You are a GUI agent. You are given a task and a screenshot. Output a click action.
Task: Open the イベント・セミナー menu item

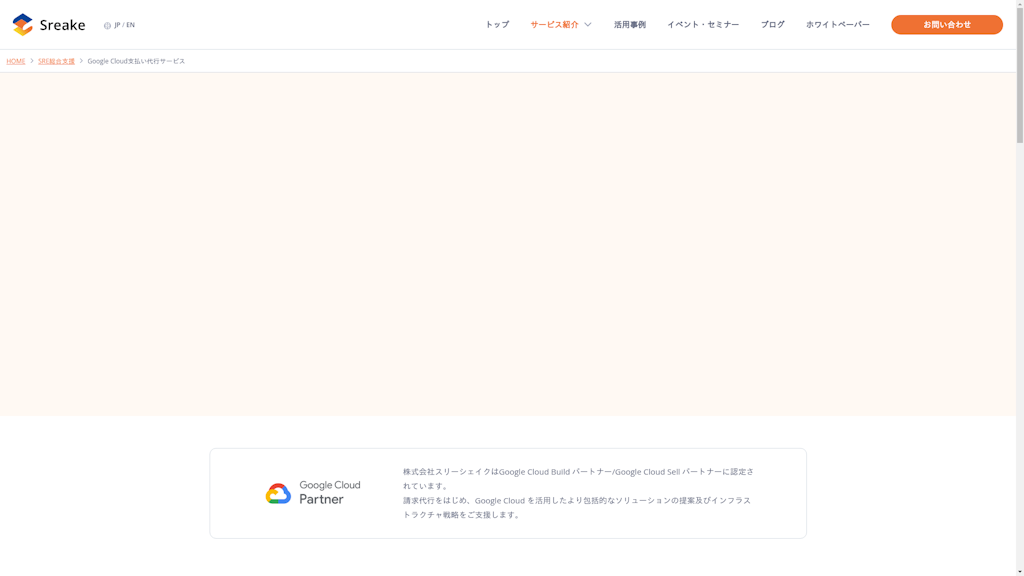pyautogui.click(x=703, y=24)
